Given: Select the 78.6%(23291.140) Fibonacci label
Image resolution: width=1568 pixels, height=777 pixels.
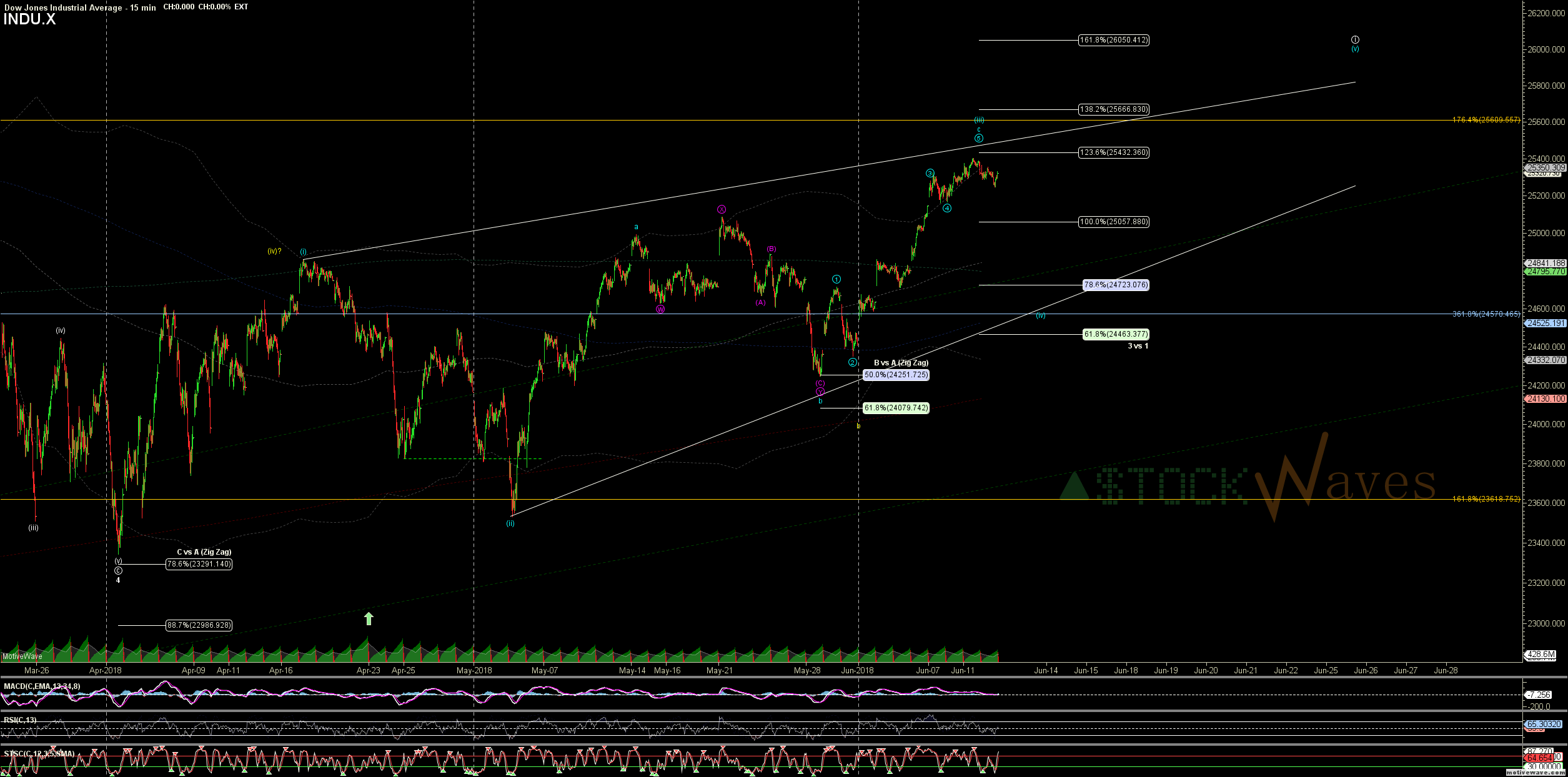Looking at the screenshot, I should click(x=199, y=564).
